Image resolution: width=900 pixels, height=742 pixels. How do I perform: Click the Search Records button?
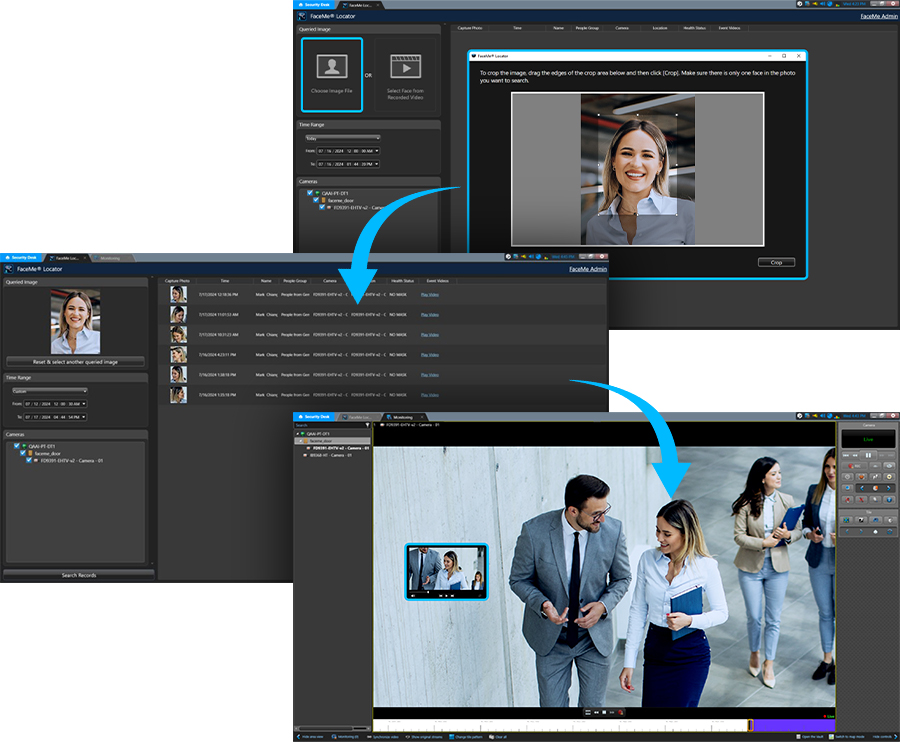click(78, 575)
